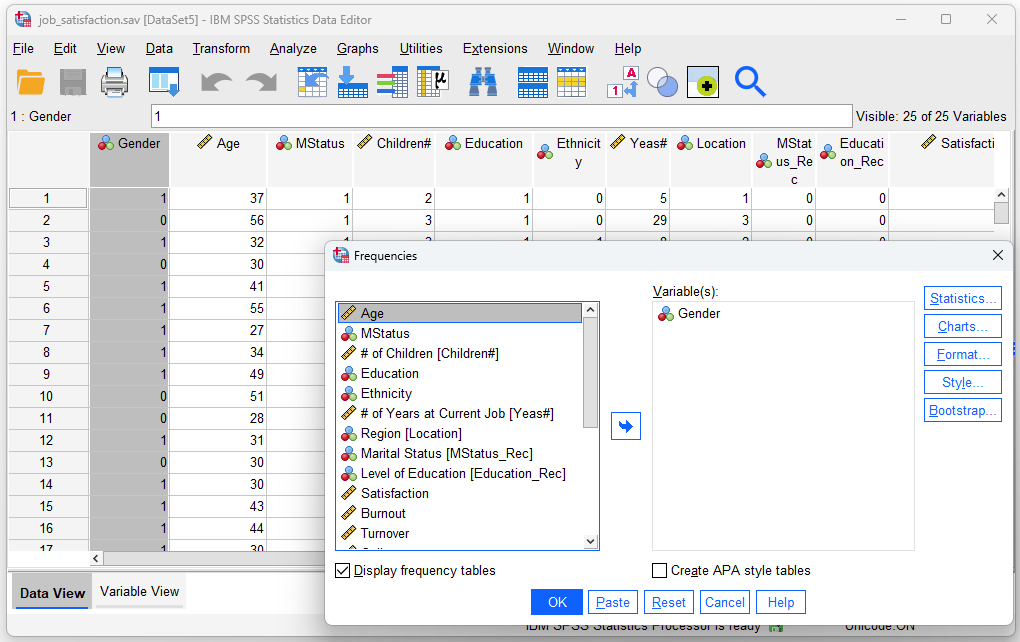Click the Find icon (binoculars) in the toolbar
1020x642 pixels.
(483, 84)
